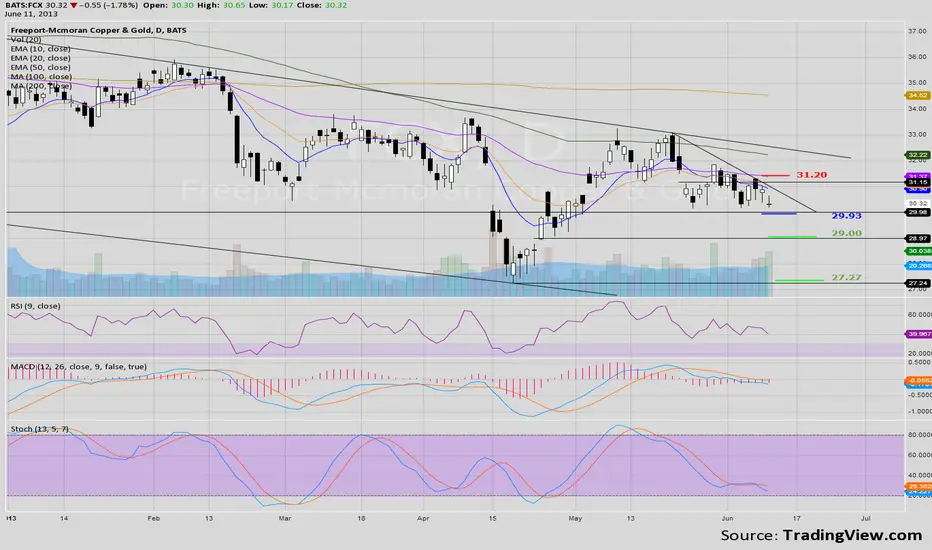This screenshot has height=550, width=932.
Task: Click the red 31.20 price annotation
Action: click(811, 175)
